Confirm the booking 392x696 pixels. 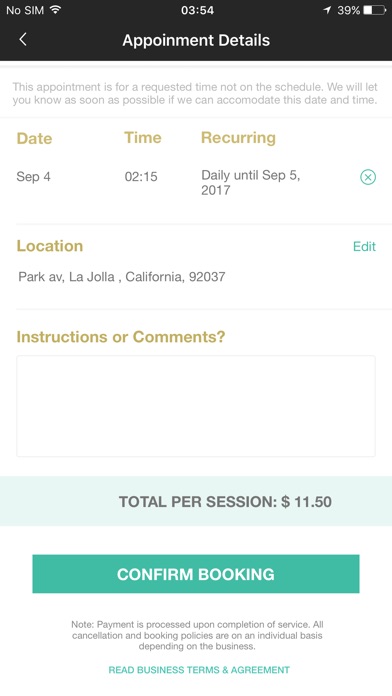pos(196,574)
